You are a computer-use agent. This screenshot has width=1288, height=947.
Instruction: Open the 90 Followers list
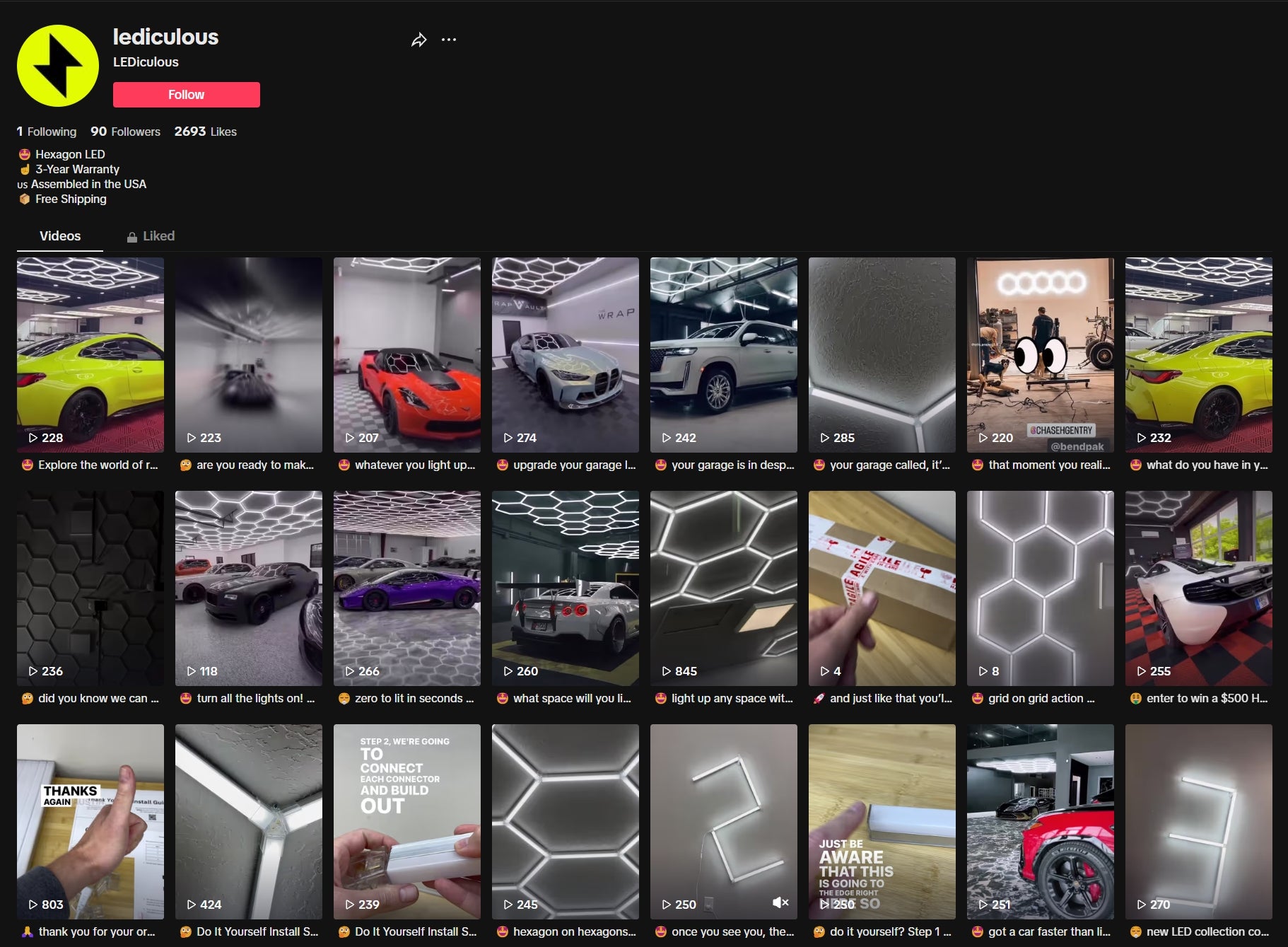[x=125, y=132]
